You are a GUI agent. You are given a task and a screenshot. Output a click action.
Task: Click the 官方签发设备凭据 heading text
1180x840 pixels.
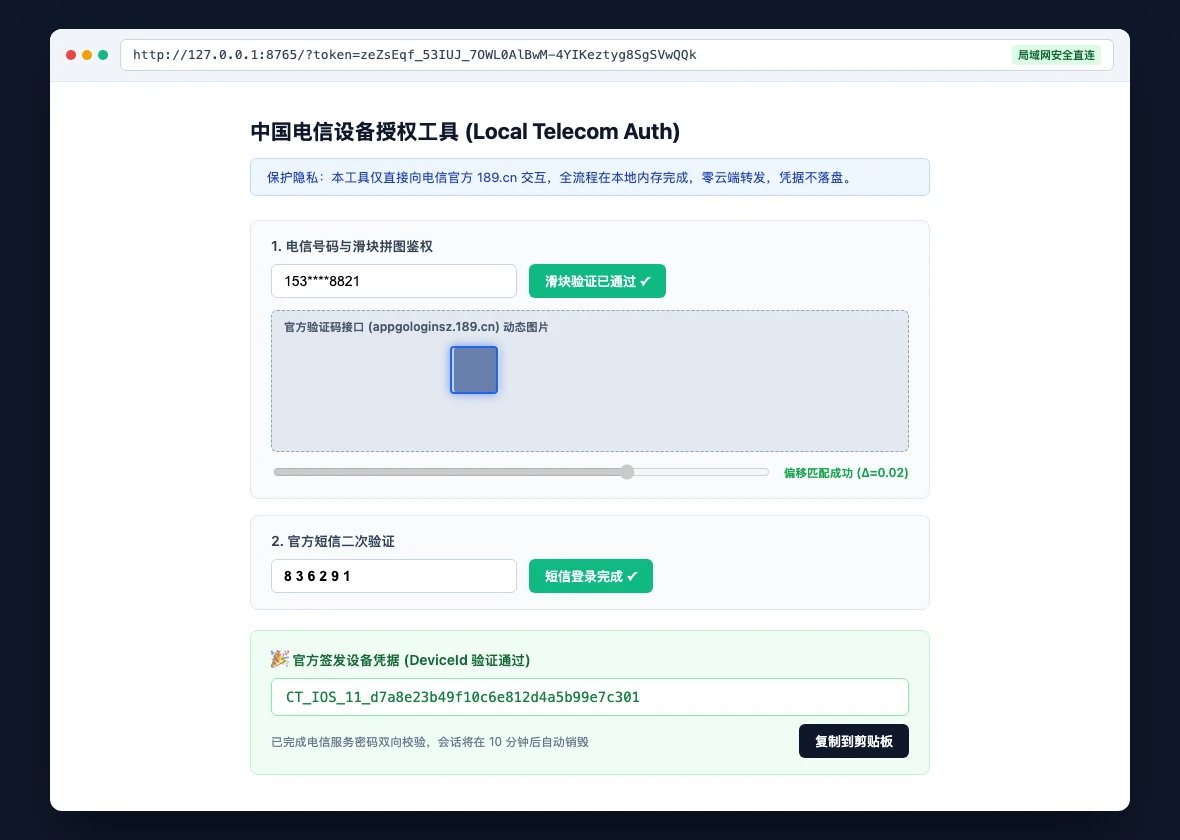pos(412,660)
